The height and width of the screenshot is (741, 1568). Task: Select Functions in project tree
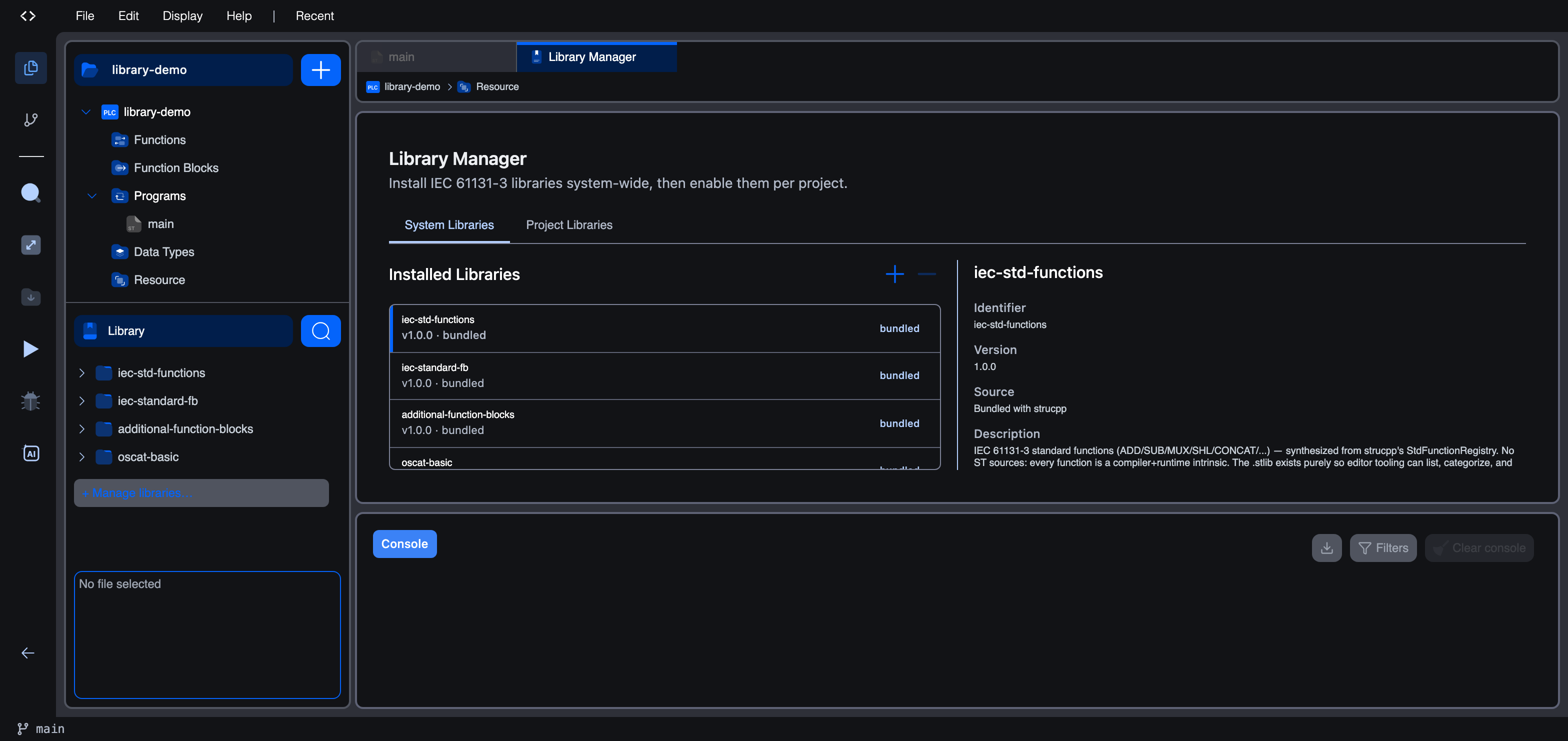[x=159, y=140]
